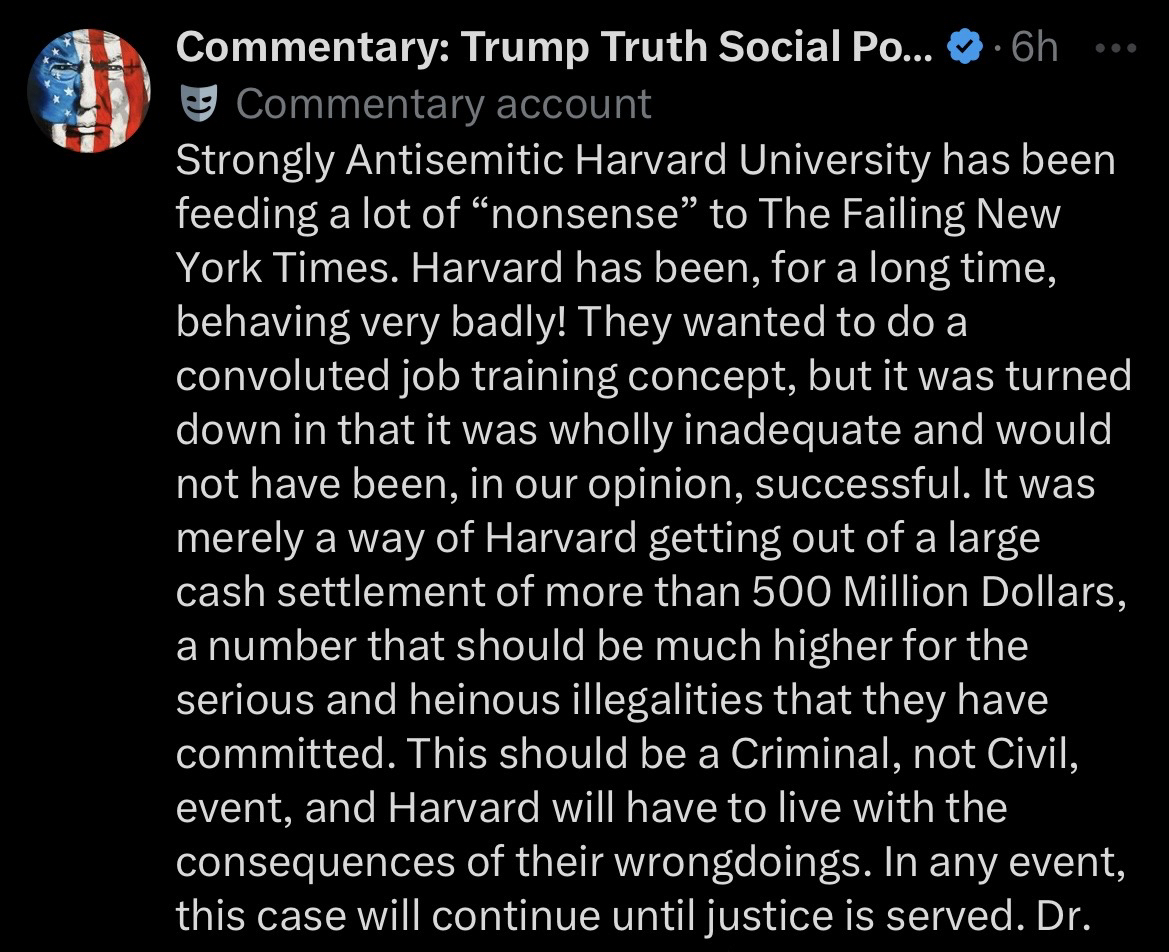Click the American flag profile avatar
1169x952 pixels.
89,90
